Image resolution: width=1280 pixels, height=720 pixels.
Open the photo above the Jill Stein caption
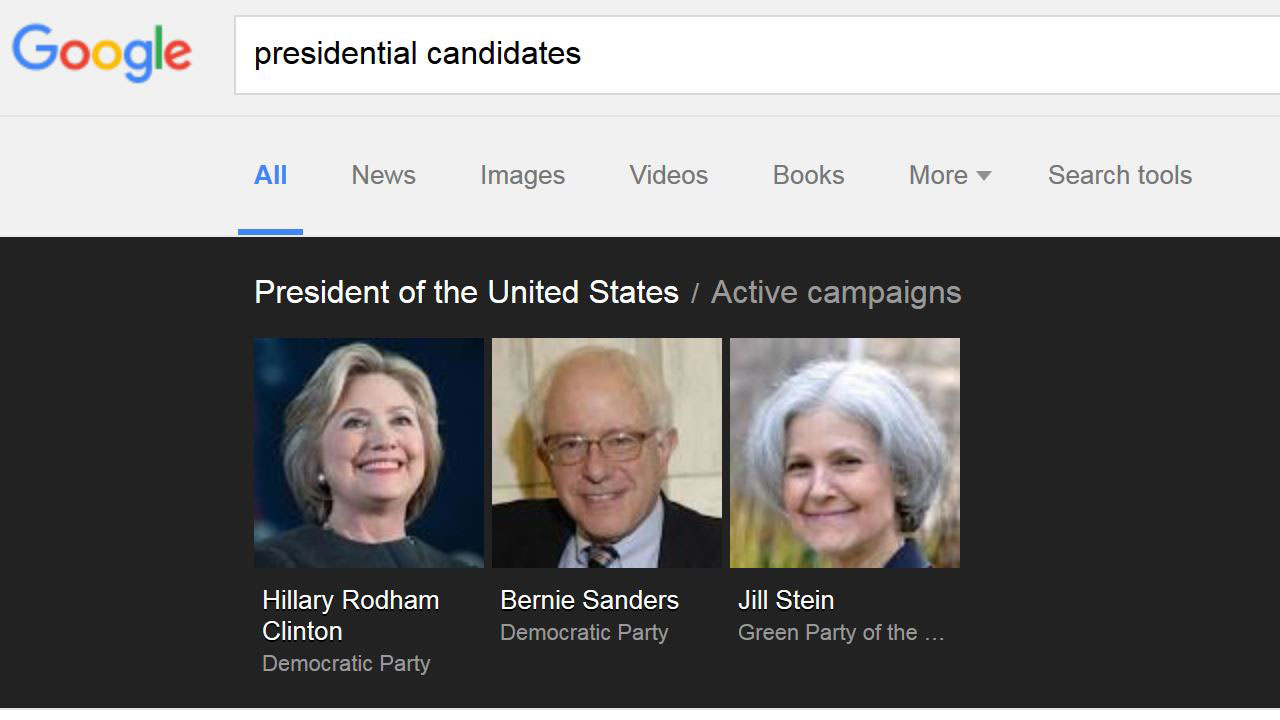pos(844,453)
